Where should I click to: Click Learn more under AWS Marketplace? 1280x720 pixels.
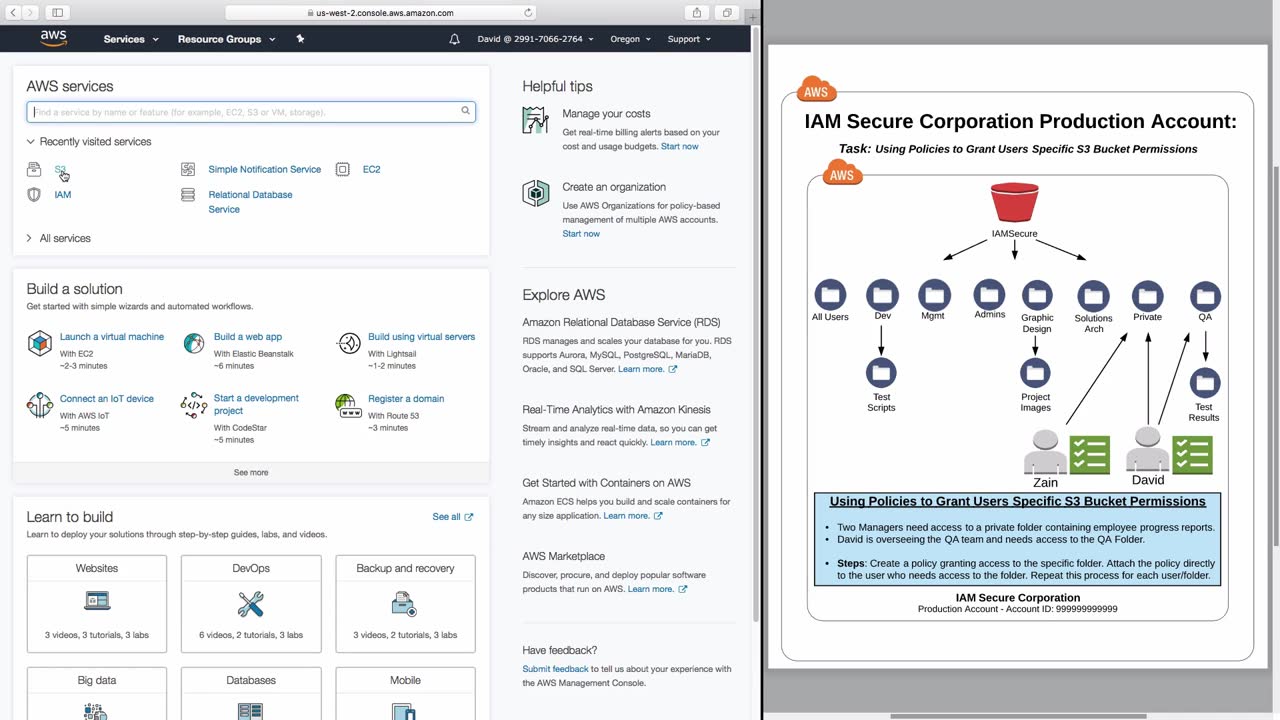pos(658,589)
